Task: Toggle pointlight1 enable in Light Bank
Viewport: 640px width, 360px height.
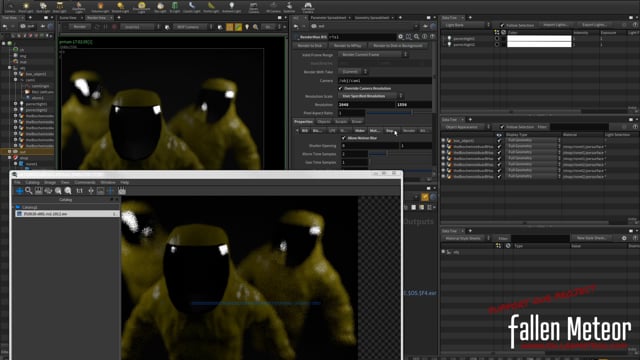Action: 497,38
